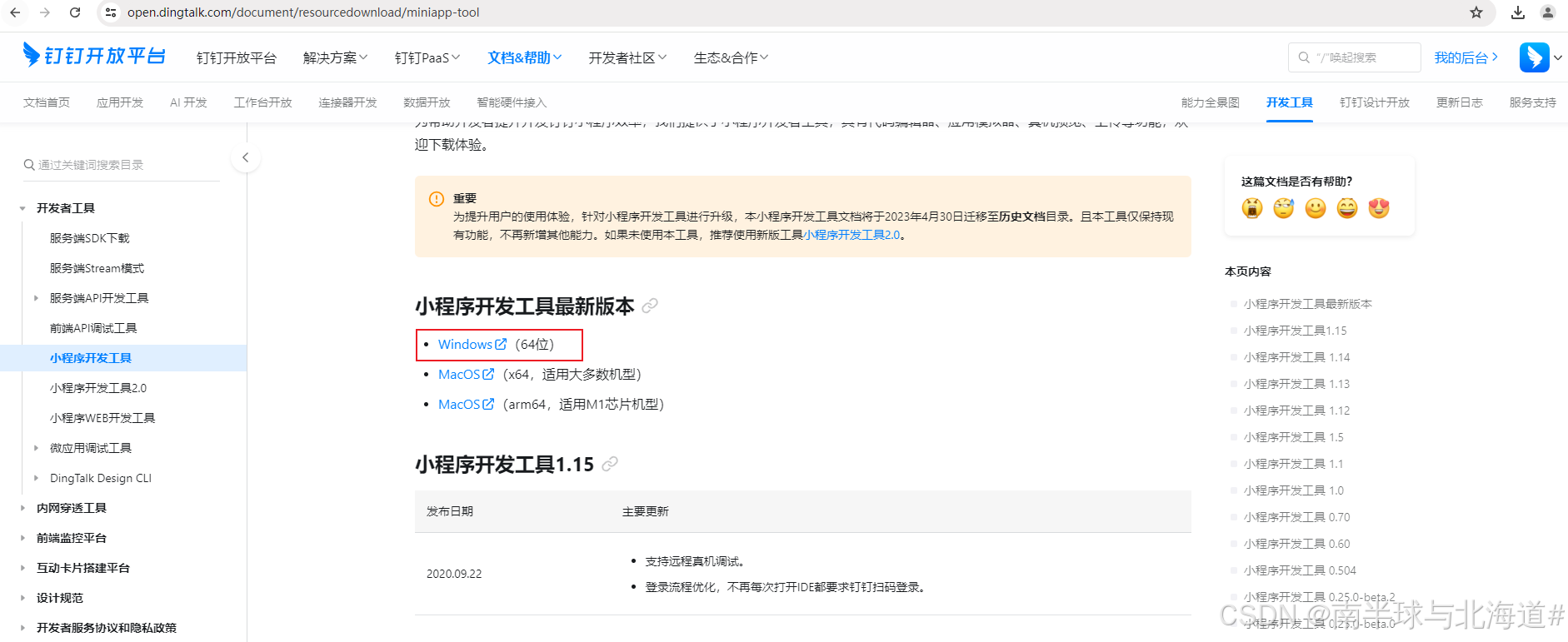Download the MacOS arm64 M1 version
Viewport: 1568px width, 642px height.
(467, 405)
